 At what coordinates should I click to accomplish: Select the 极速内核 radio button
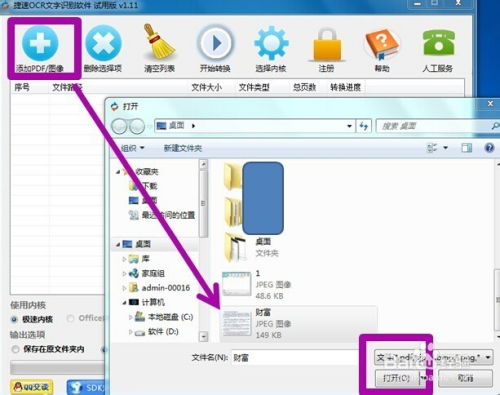[x=14, y=319]
